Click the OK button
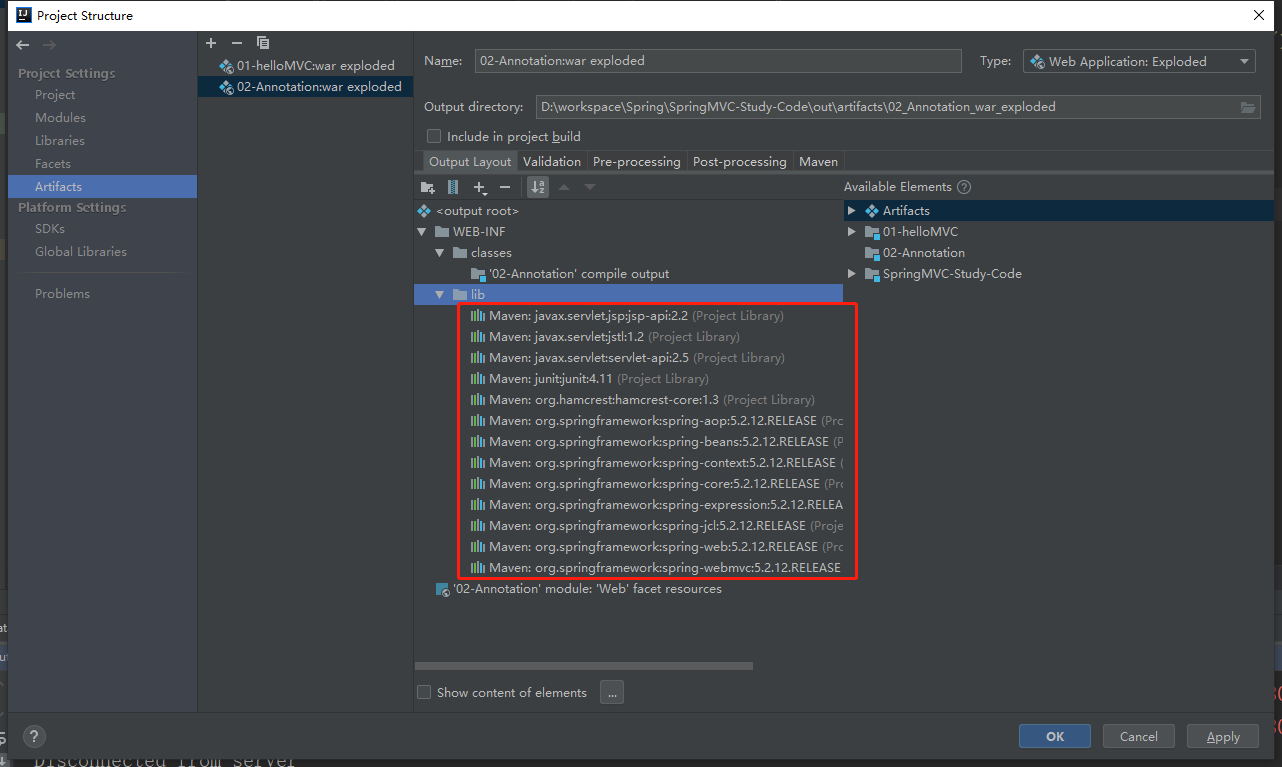Image resolution: width=1282 pixels, height=767 pixels. click(1055, 736)
